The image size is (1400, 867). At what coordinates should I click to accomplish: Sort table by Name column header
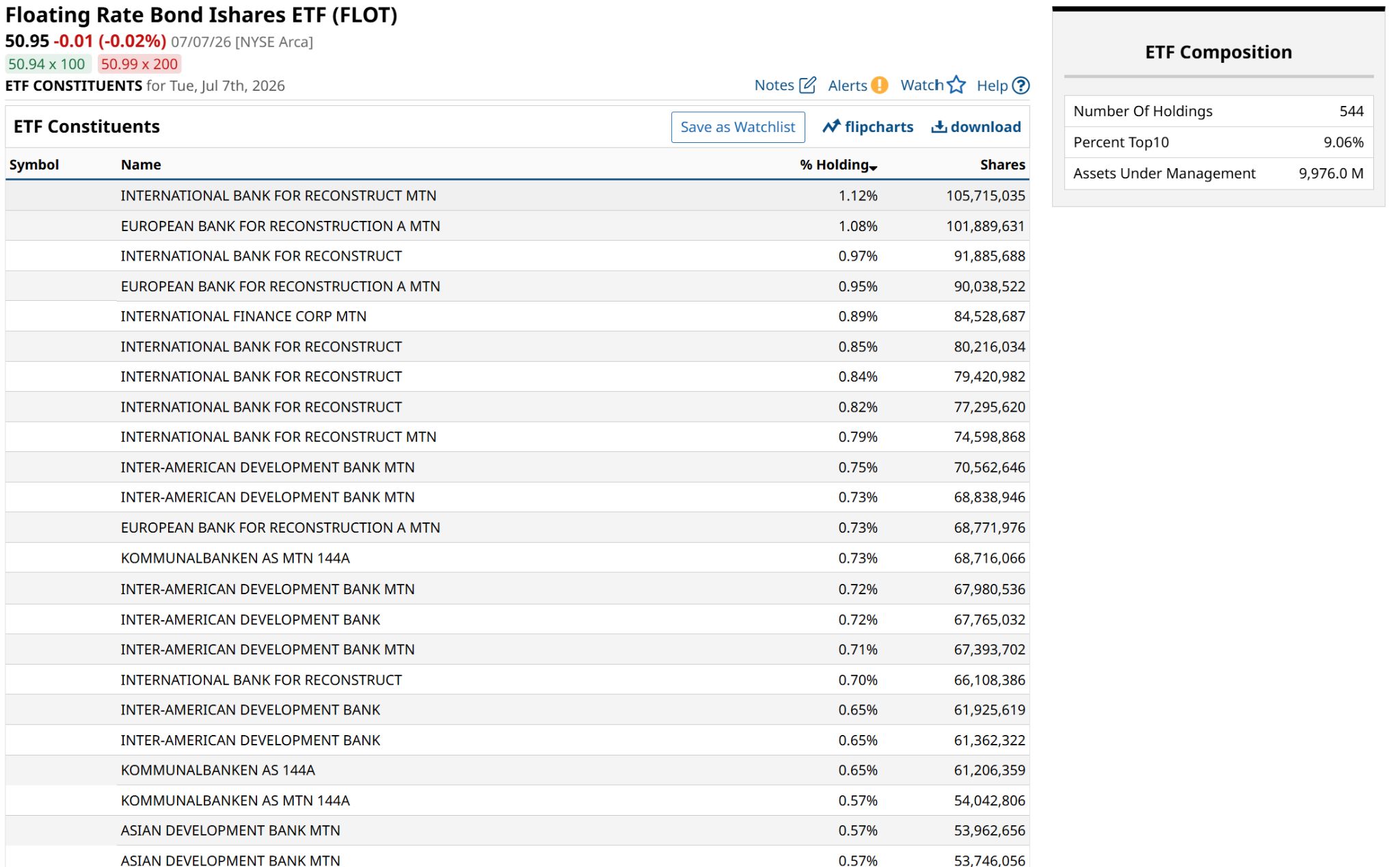tap(141, 165)
